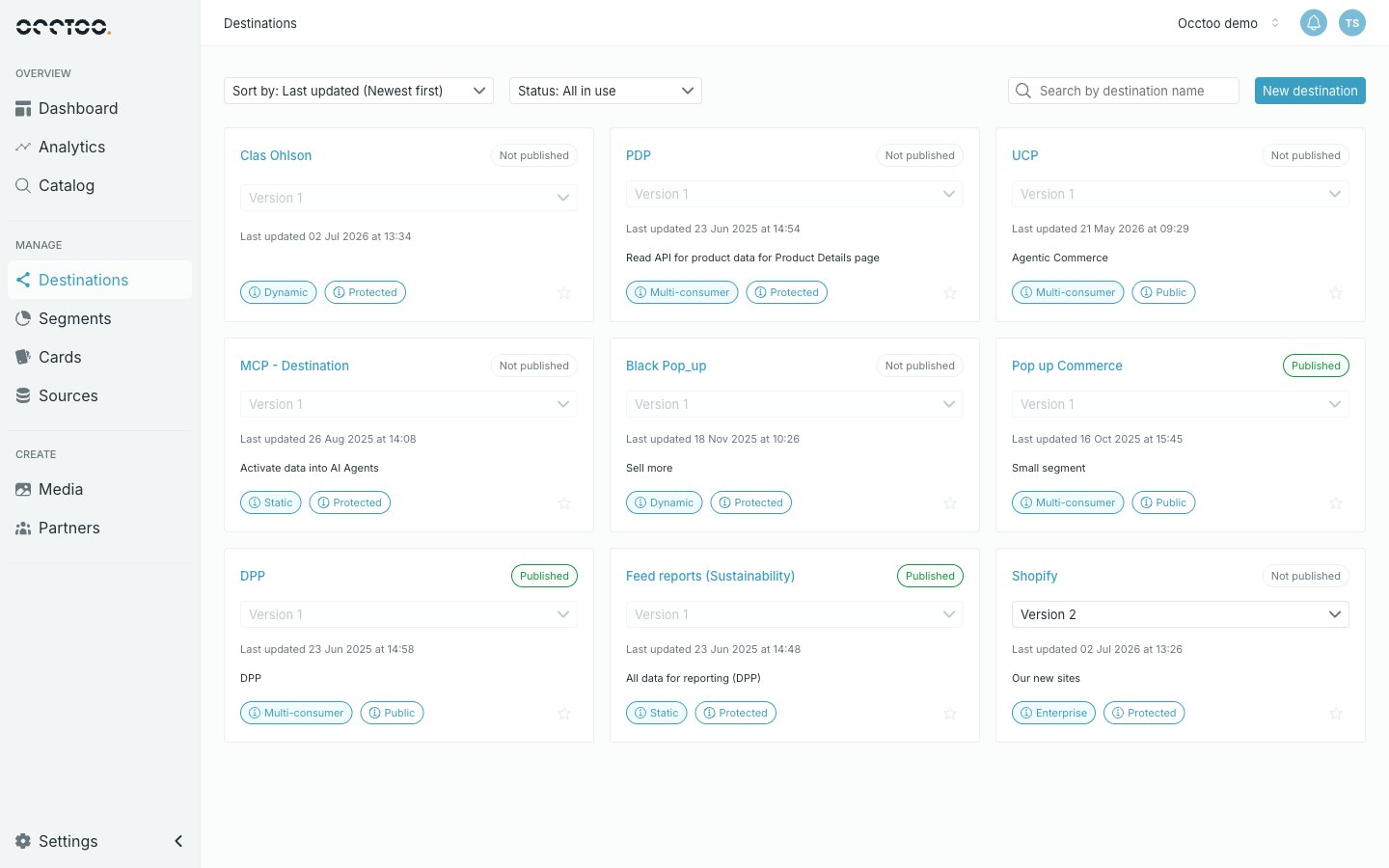Image resolution: width=1389 pixels, height=868 pixels.
Task: Click the info icon on the Enterprise tag
Action: tap(1026, 713)
